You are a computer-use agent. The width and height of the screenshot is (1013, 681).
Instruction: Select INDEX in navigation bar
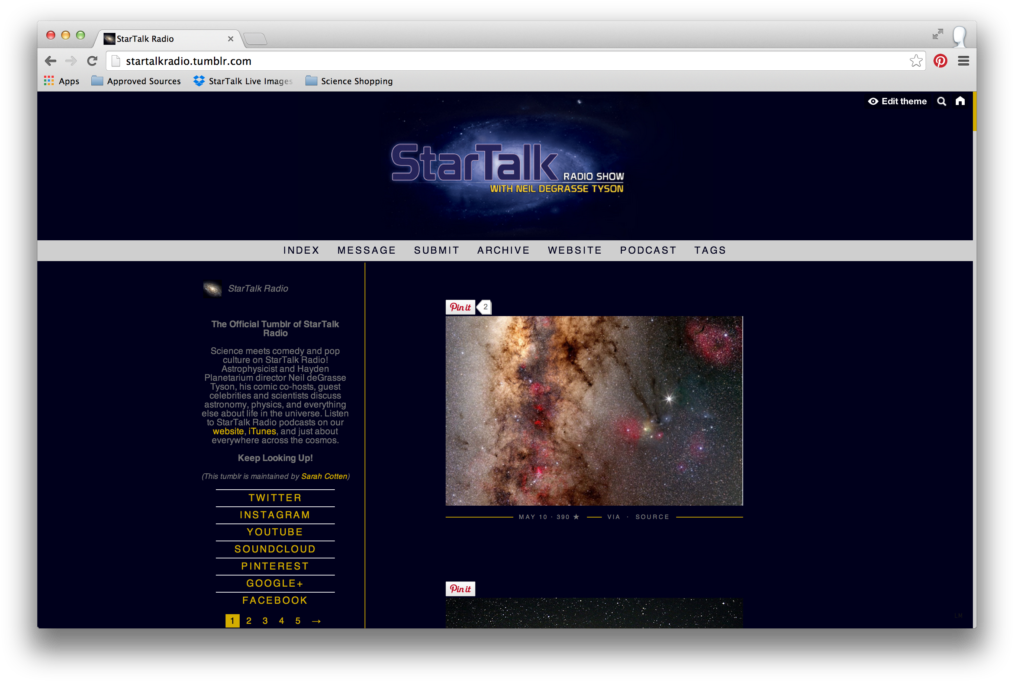click(301, 250)
